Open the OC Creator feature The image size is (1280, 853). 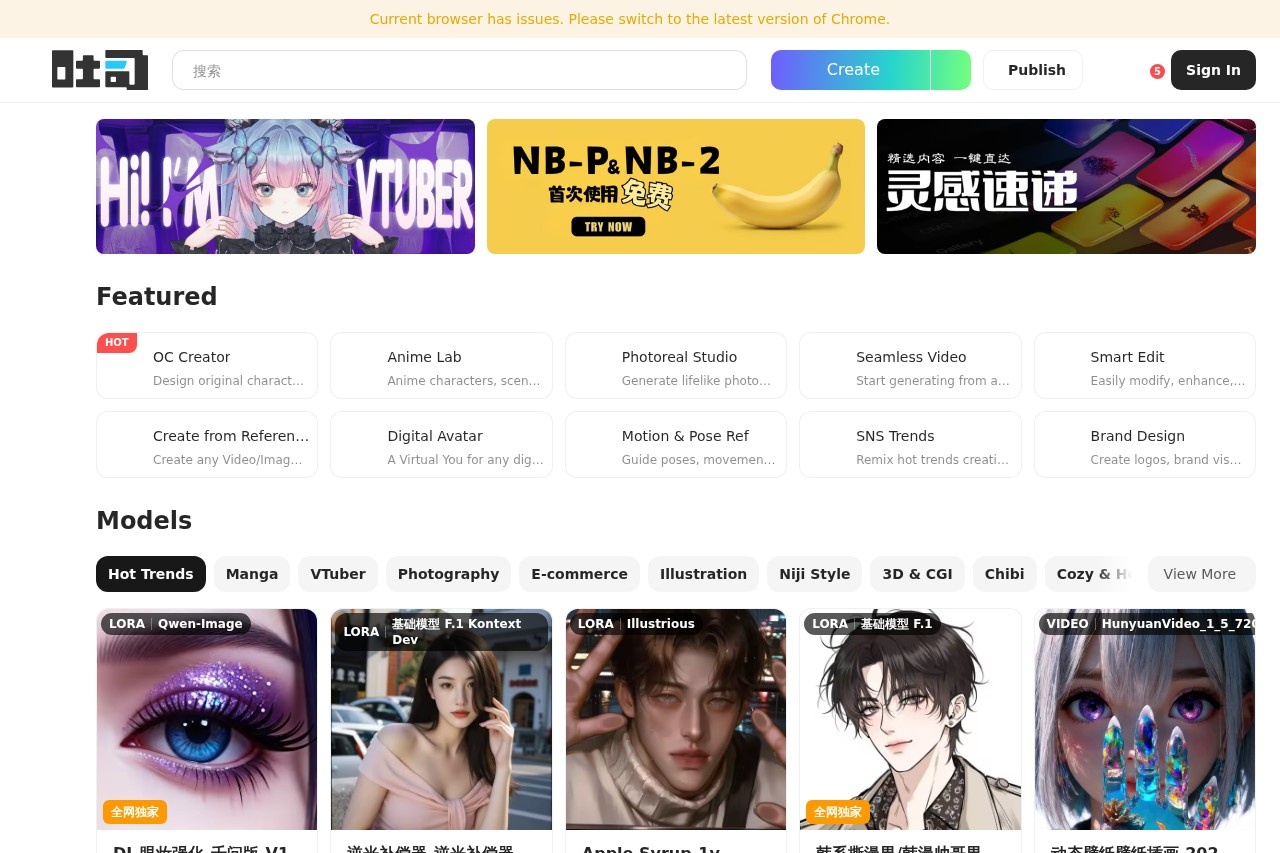[206, 365]
